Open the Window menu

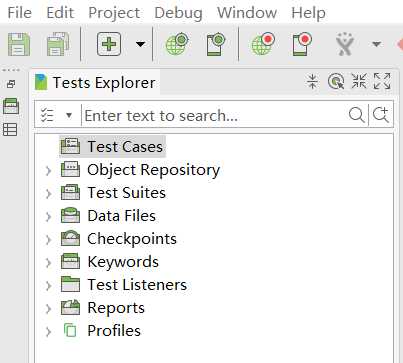[247, 13]
